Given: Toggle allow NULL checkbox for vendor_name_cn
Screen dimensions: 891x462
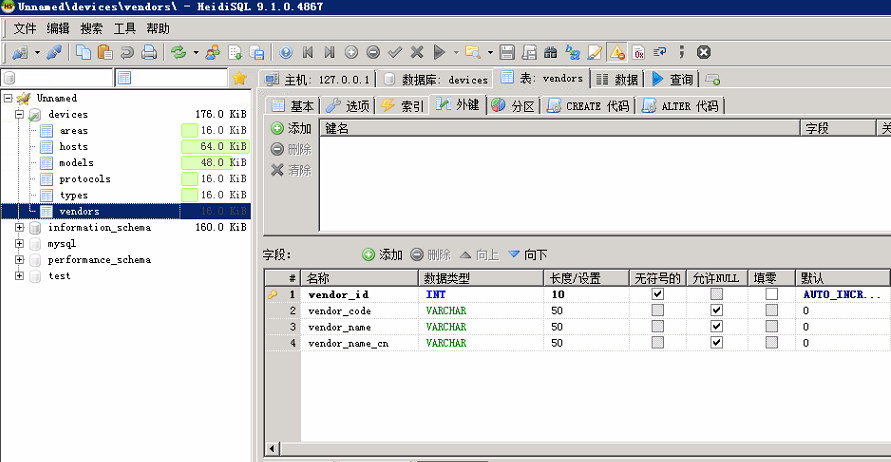Looking at the screenshot, I should 717,343.
